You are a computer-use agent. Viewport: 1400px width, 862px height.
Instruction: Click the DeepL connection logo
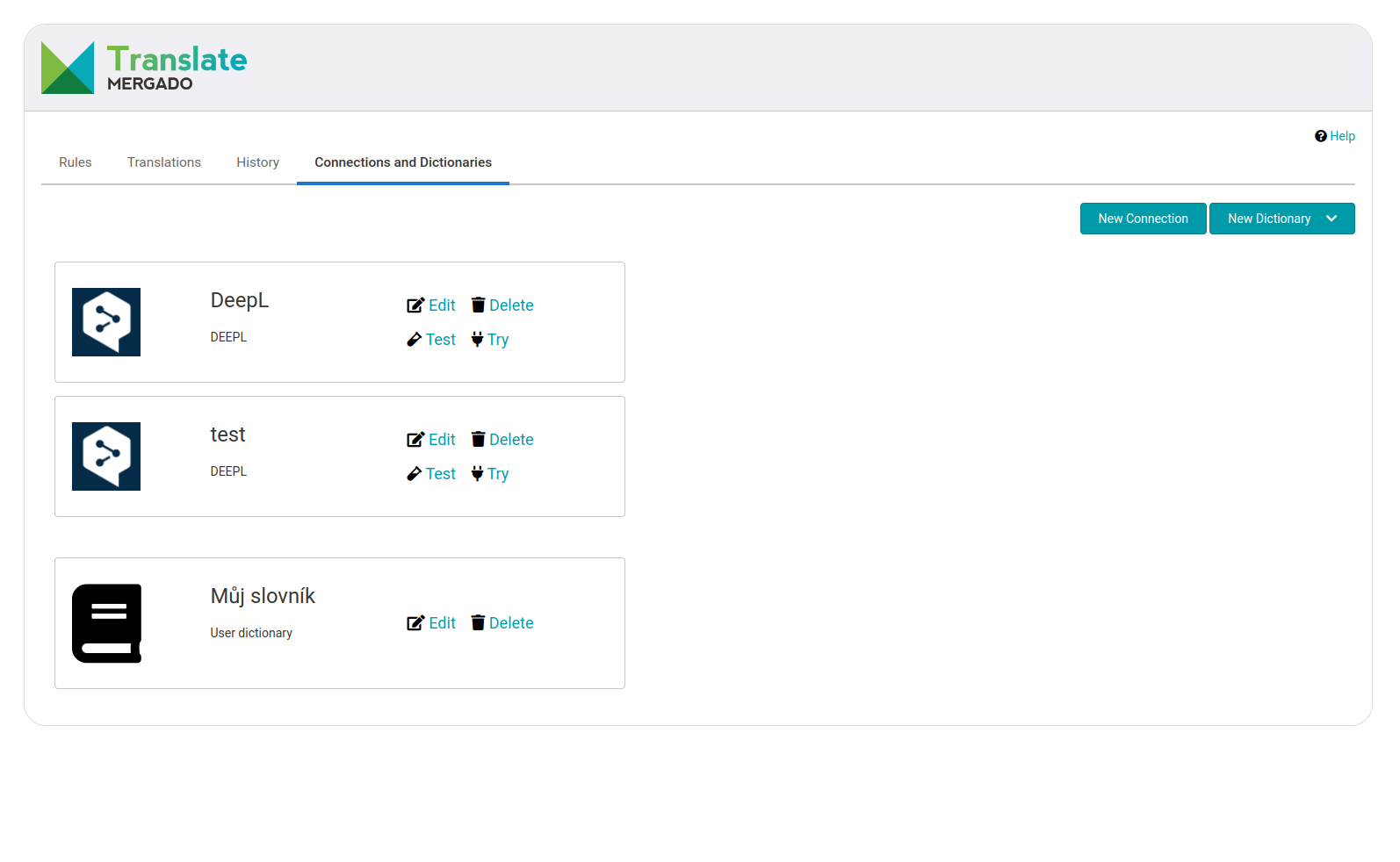pyautogui.click(x=106, y=322)
